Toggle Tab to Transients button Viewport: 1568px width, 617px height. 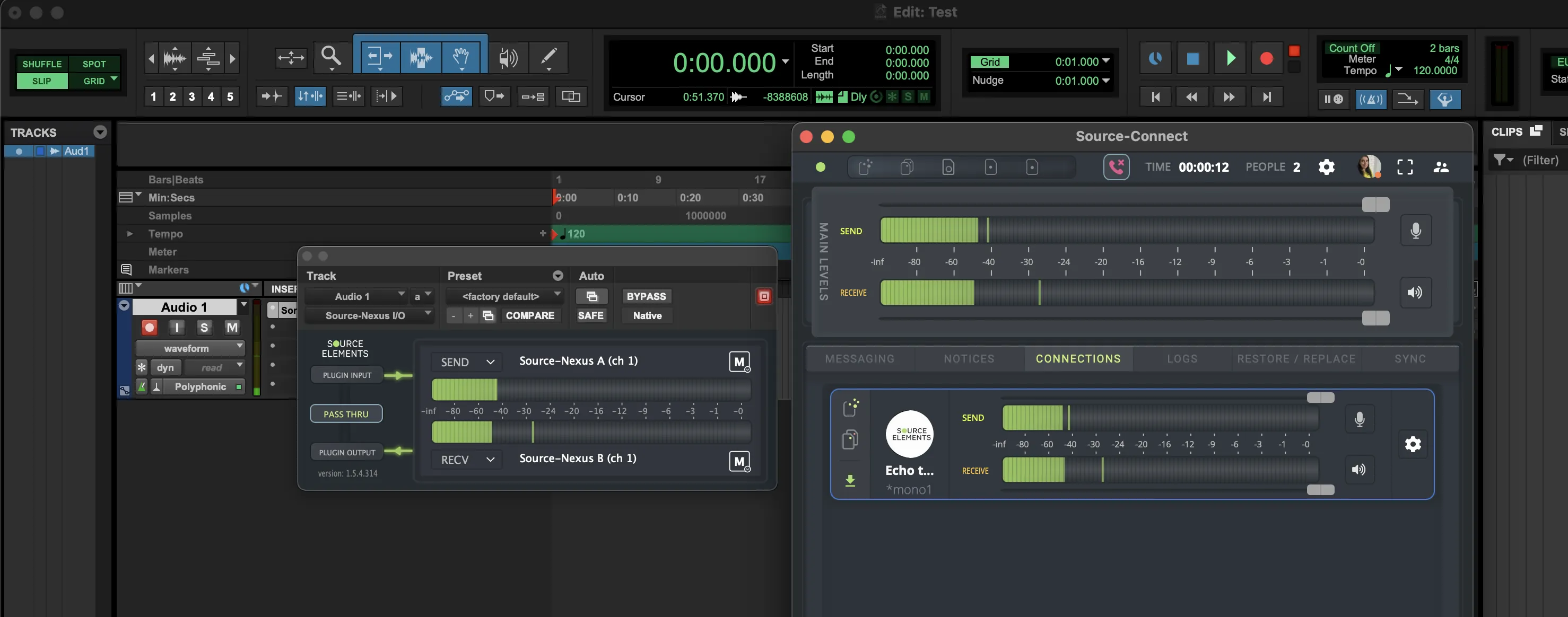[x=271, y=96]
